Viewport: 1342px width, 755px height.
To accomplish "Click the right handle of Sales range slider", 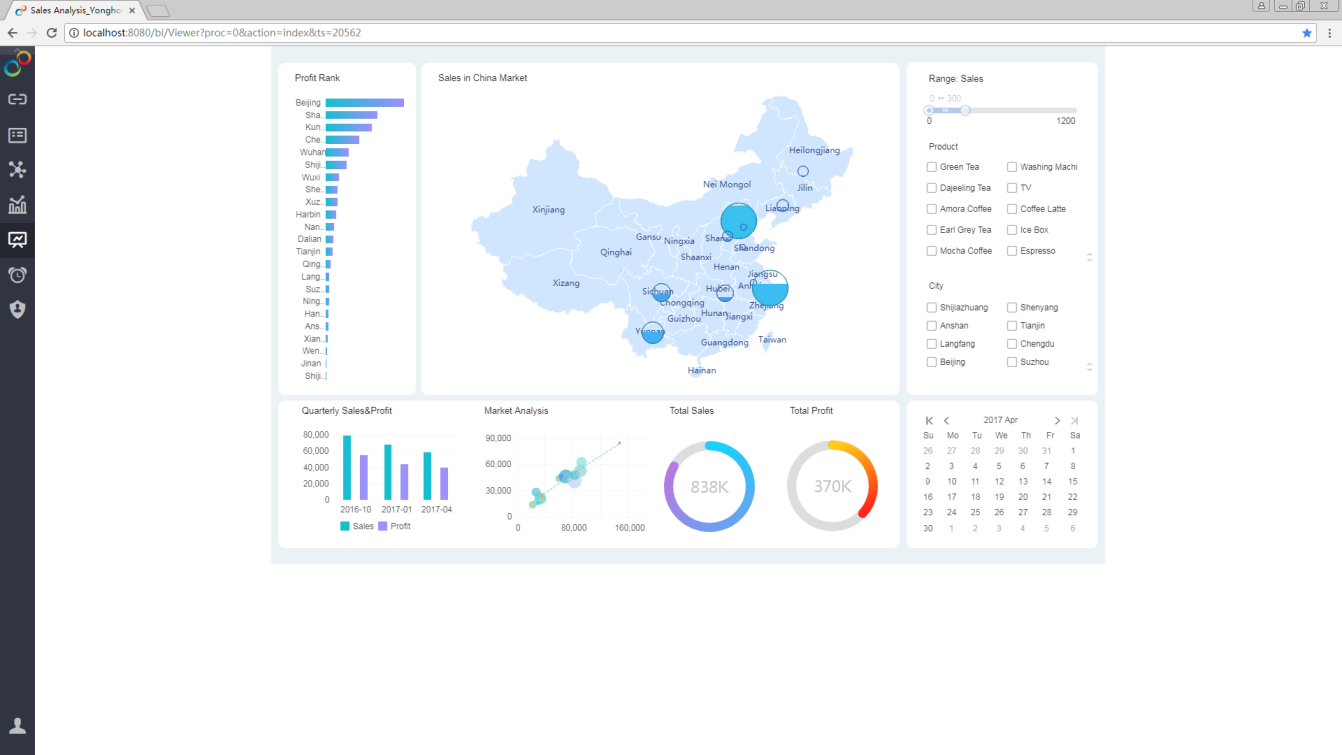I will (965, 110).
